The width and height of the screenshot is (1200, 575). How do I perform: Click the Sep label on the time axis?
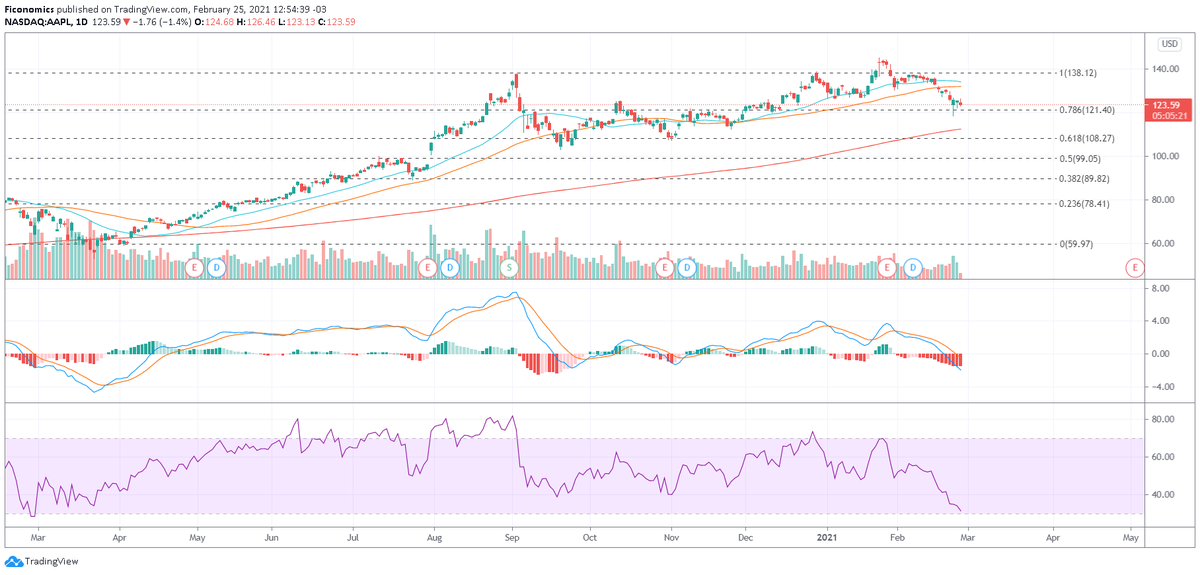511,537
